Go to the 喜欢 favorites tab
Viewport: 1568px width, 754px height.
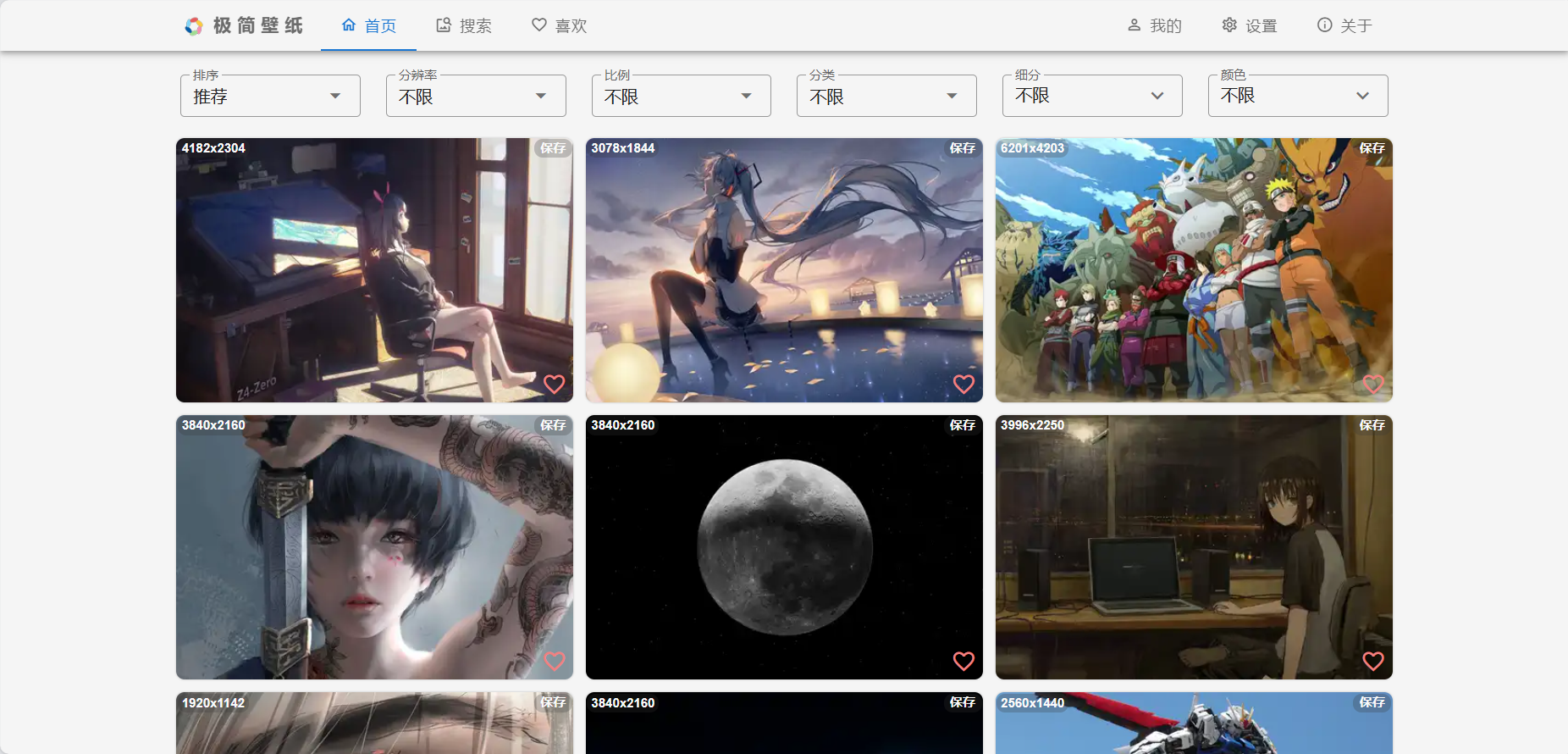click(559, 25)
